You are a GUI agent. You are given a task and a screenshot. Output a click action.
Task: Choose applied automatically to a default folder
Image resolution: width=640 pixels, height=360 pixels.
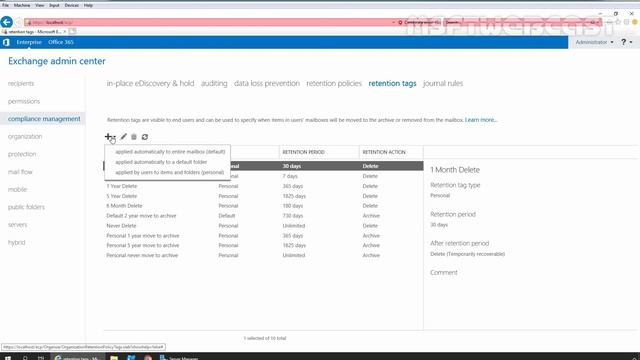(161, 162)
